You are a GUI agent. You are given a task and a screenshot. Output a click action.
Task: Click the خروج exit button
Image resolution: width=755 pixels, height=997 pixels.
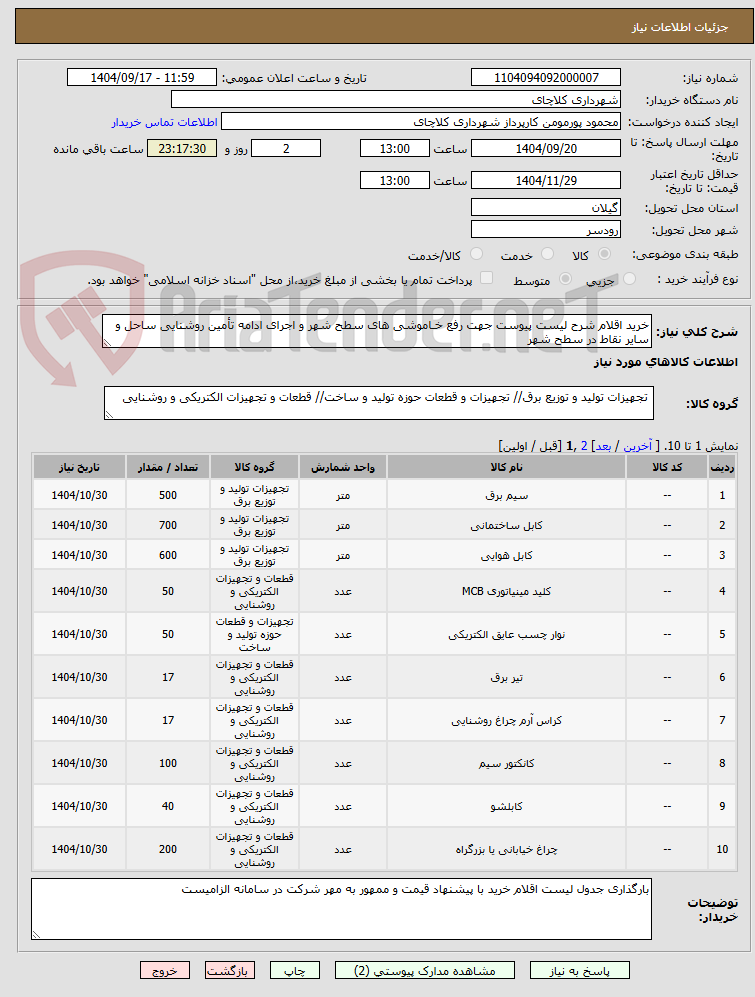tap(165, 970)
